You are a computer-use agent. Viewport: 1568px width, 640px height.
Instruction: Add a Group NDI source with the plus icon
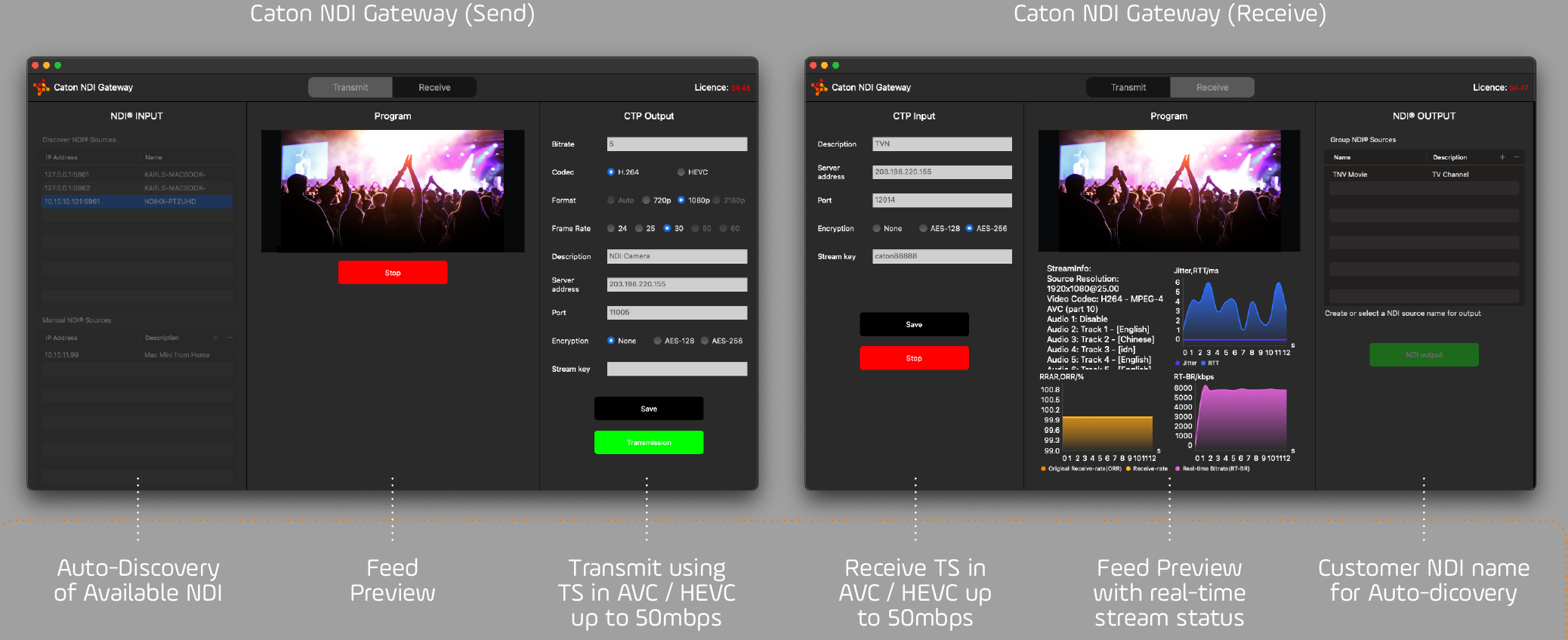[x=1502, y=157]
